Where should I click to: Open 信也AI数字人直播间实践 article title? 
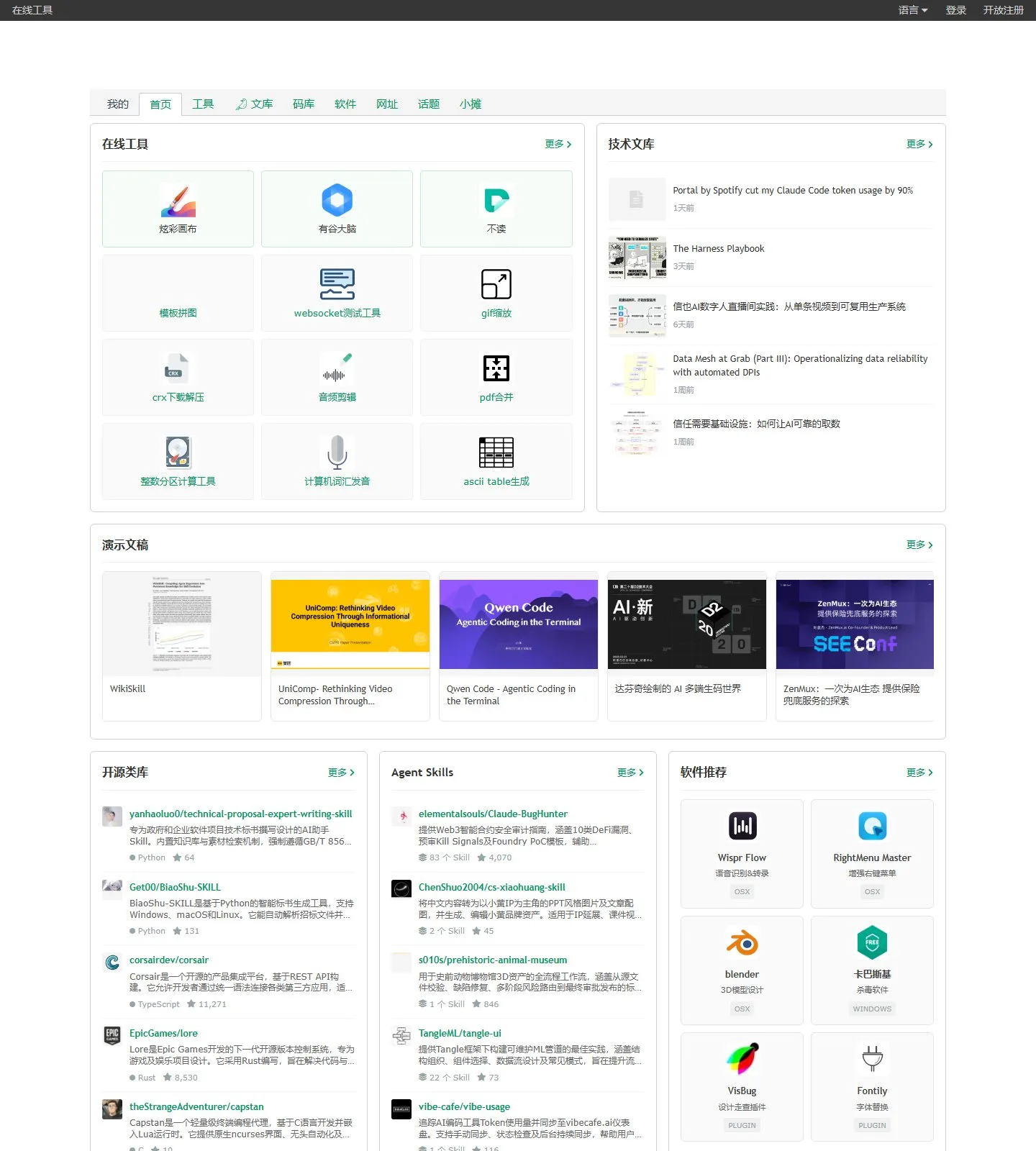click(x=789, y=307)
